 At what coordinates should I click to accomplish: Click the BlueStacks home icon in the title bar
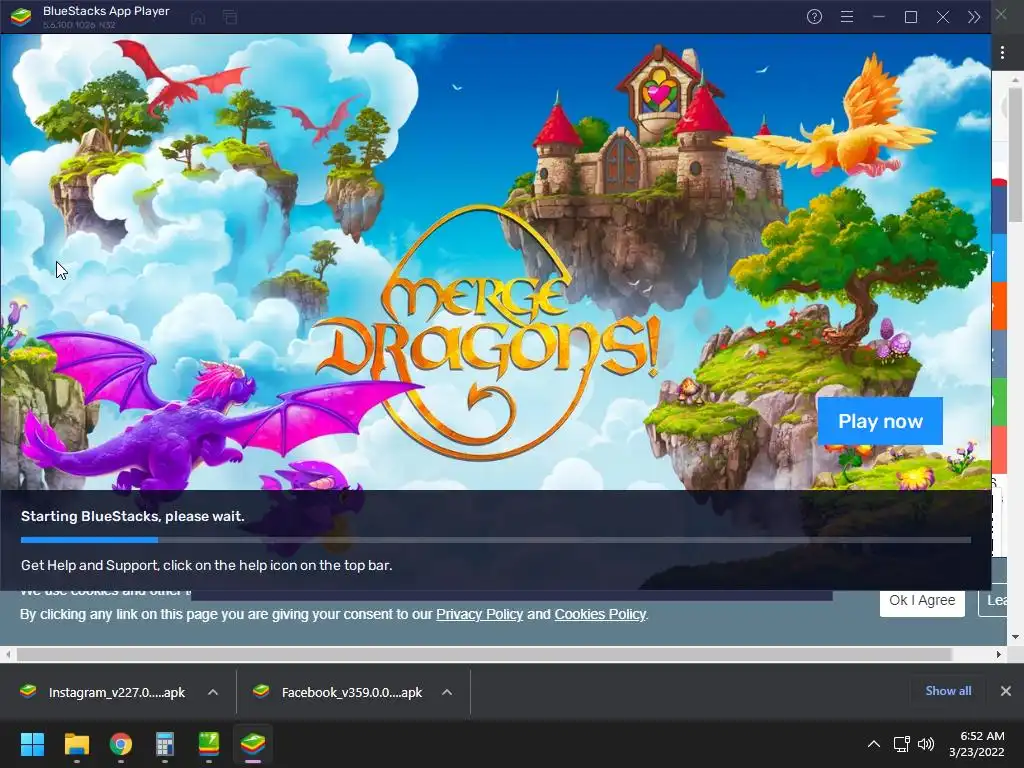pos(198,18)
